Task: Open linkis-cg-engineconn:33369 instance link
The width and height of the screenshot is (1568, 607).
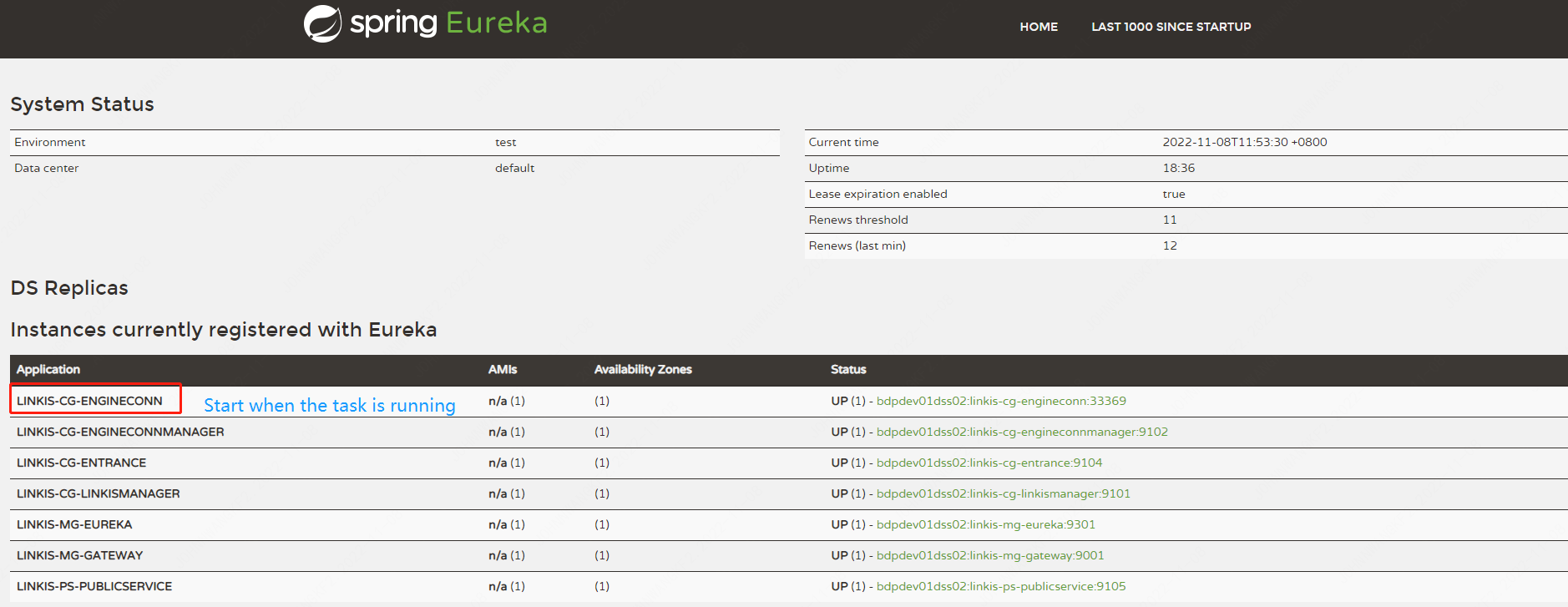Action: (1000, 401)
